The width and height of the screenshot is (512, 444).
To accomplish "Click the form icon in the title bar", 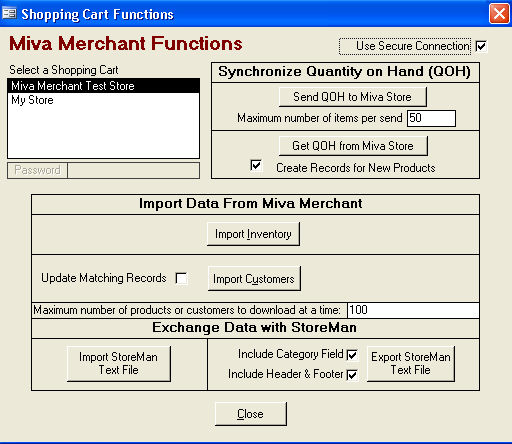I will (x=9, y=14).
